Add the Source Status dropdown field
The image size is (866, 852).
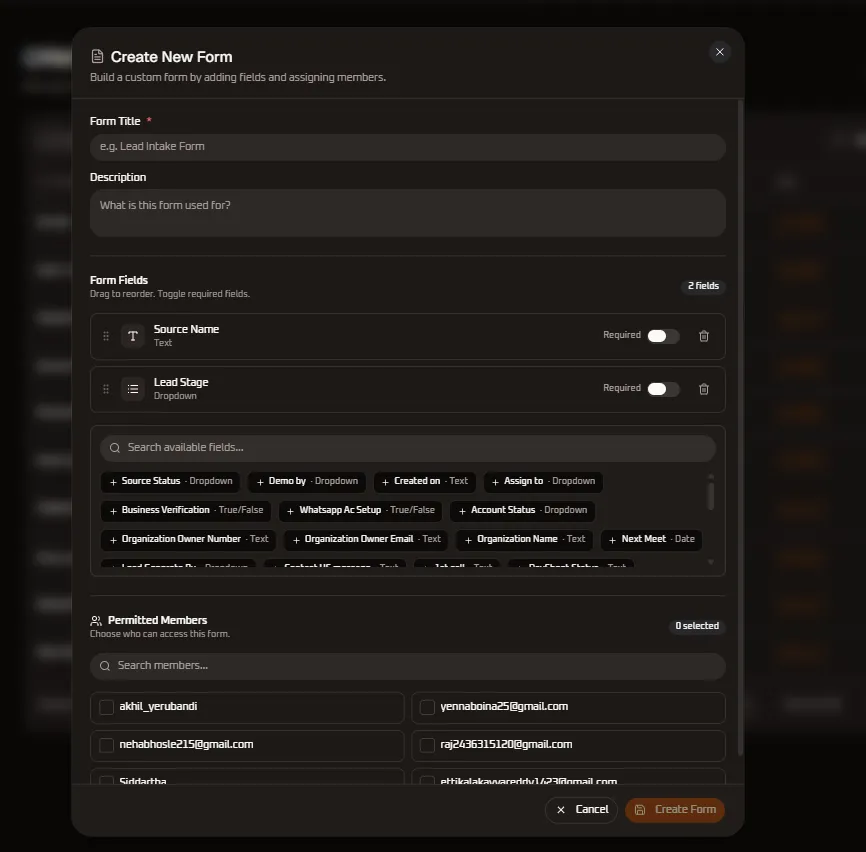(x=171, y=481)
